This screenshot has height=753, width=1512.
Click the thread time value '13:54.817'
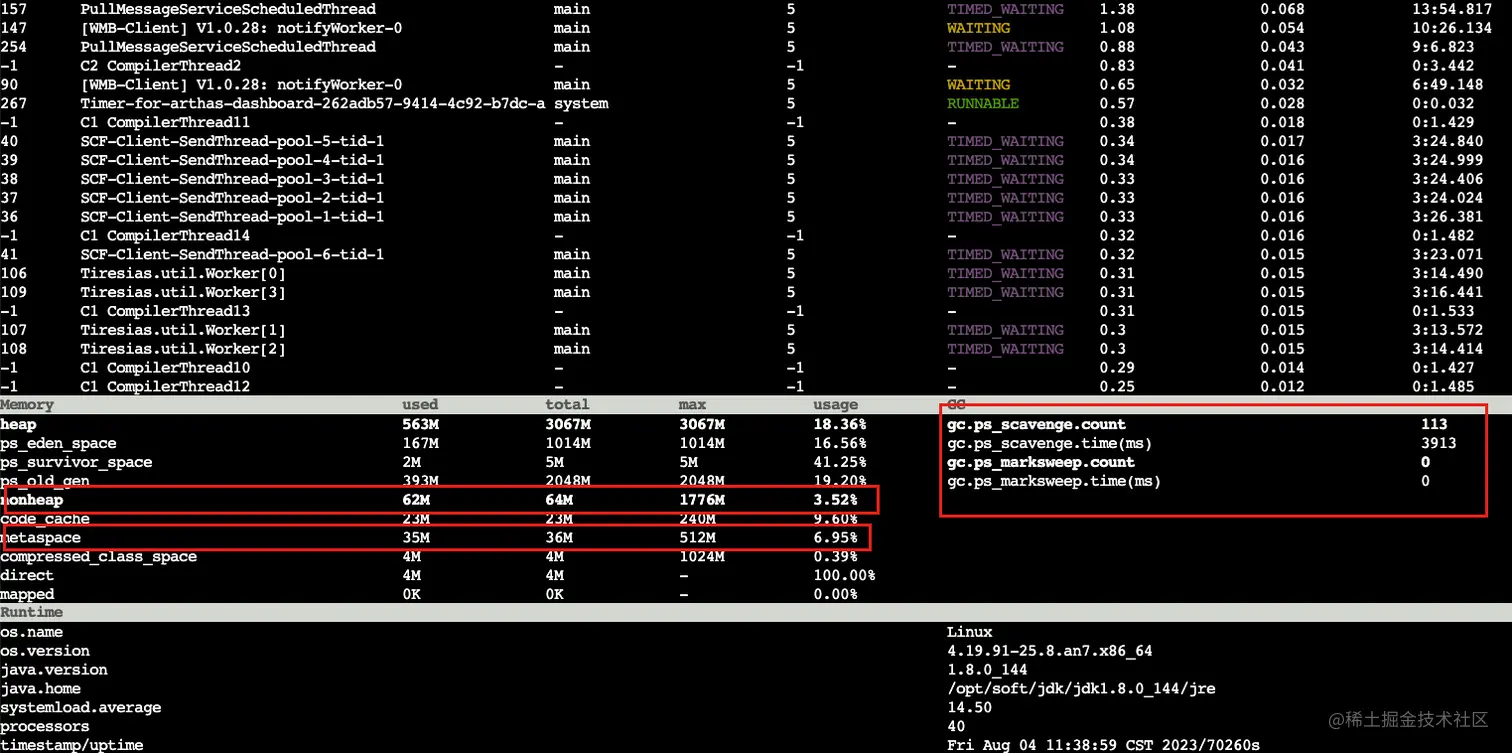tap(1451, 9)
